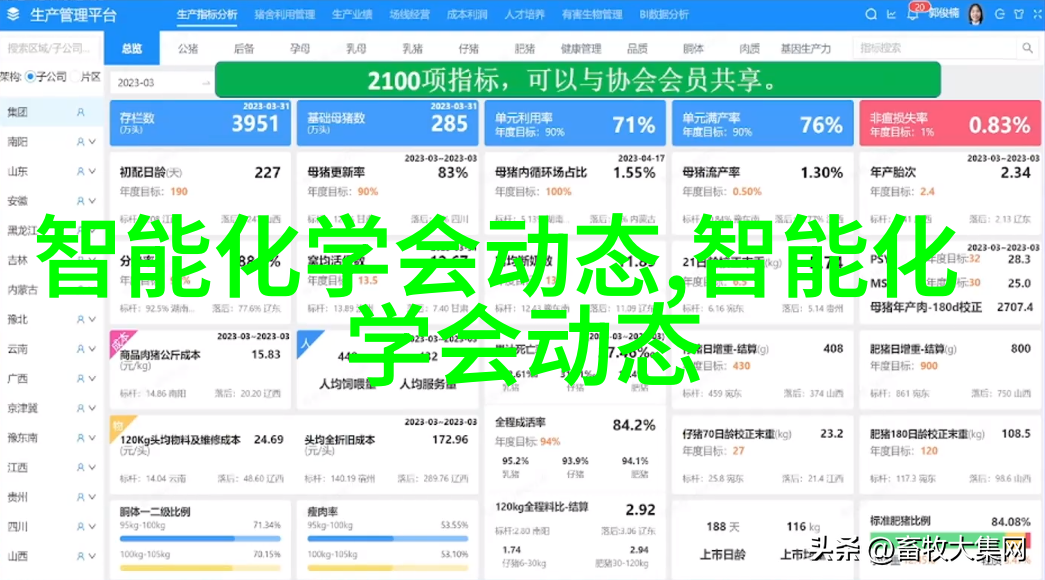Click the 年产胎次 2.34 card
Viewport: 1045px width, 580px height.
click(x=950, y=191)
